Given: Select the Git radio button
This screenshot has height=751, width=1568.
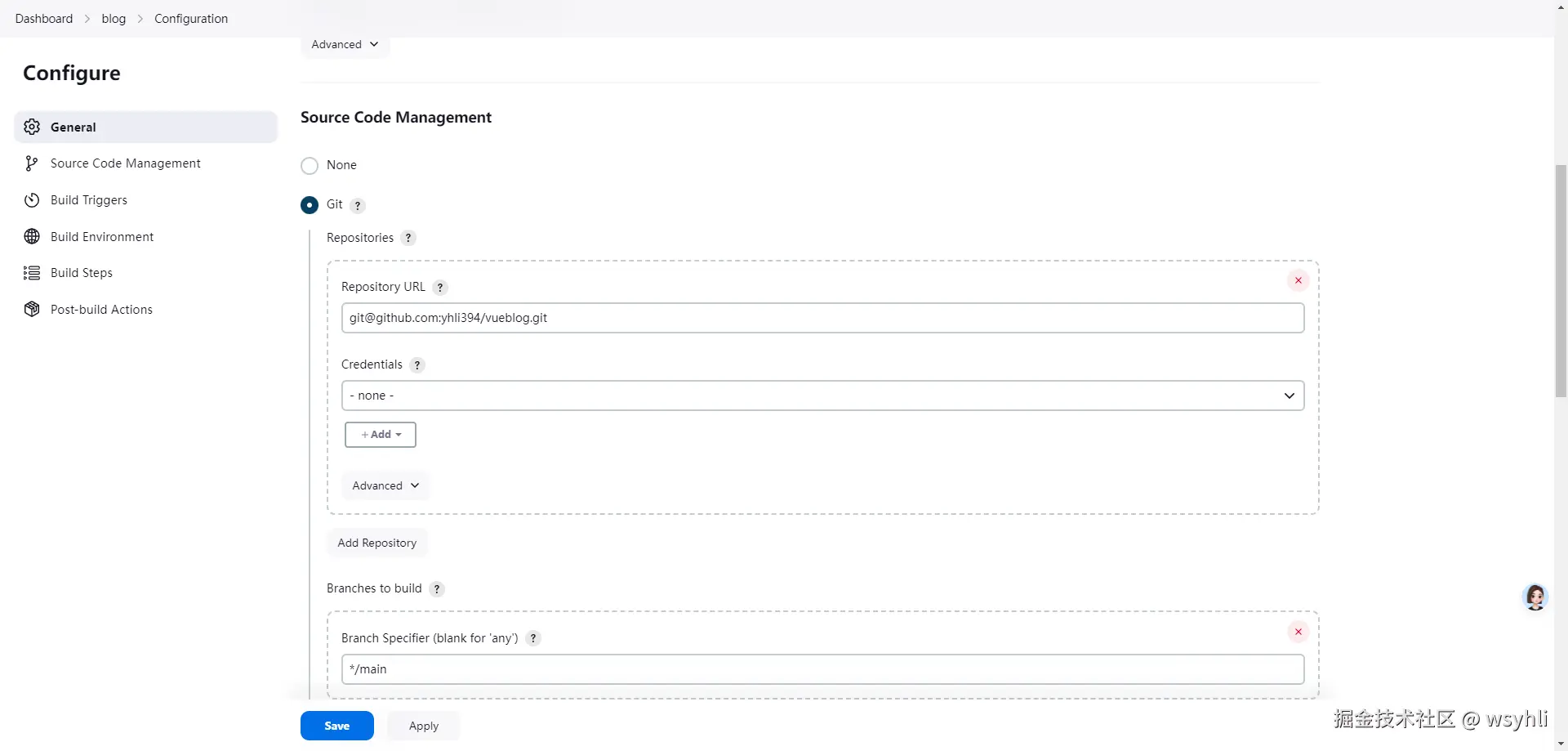Looking at the screenshot, I should pos(310,205).
